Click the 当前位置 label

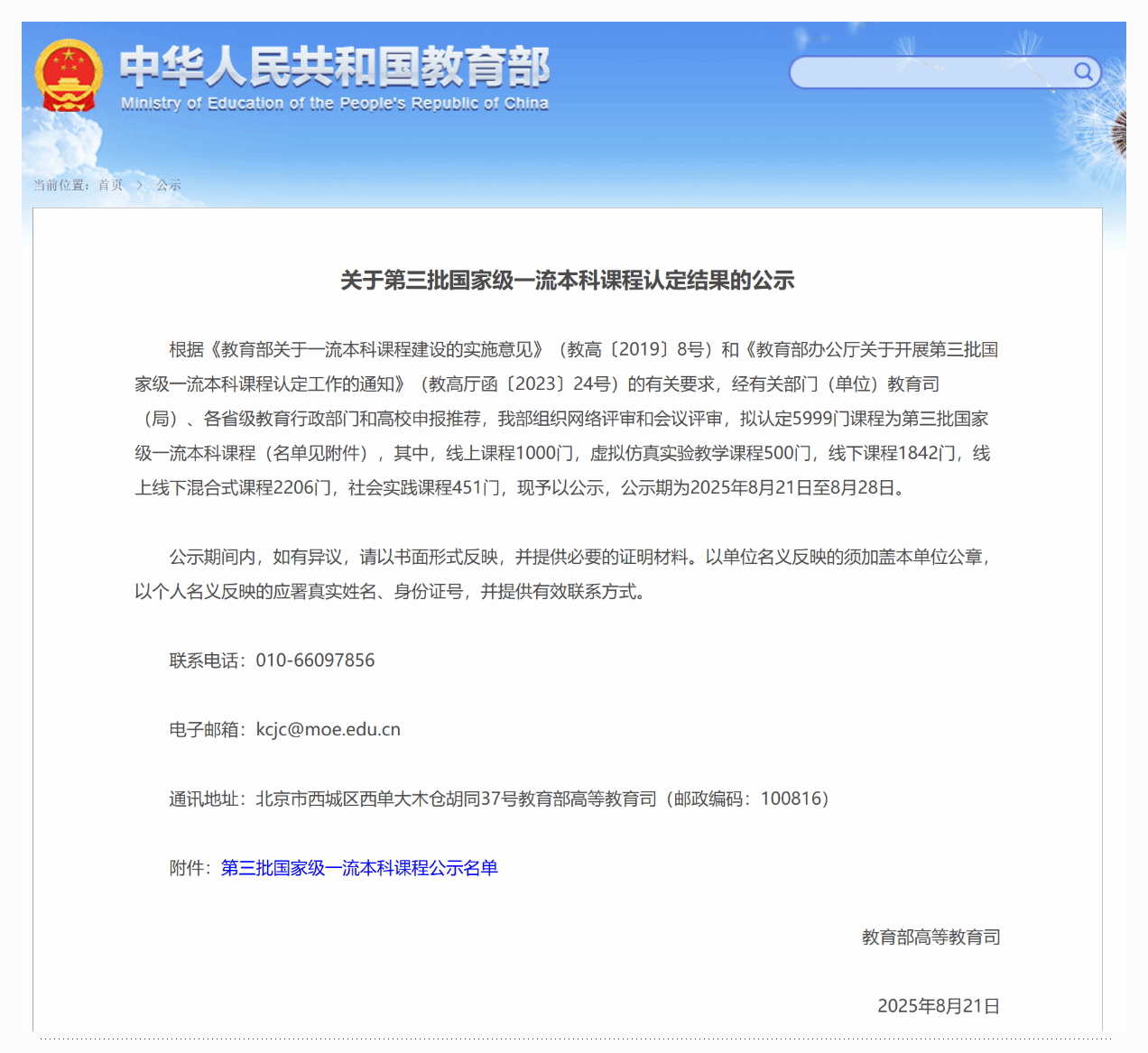point(60,185)
